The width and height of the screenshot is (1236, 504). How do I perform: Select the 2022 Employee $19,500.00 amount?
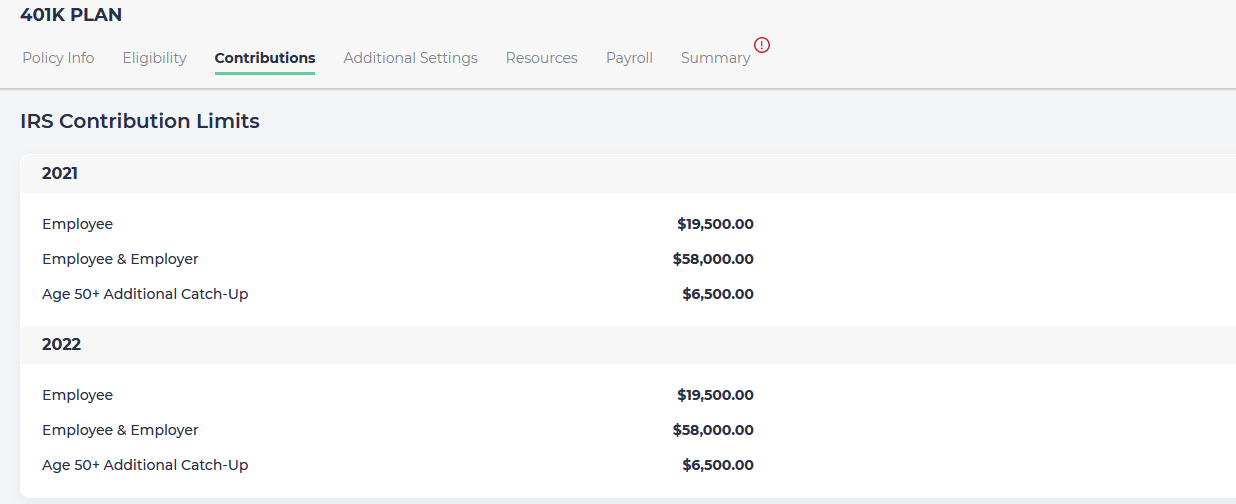tap(715, 395)
